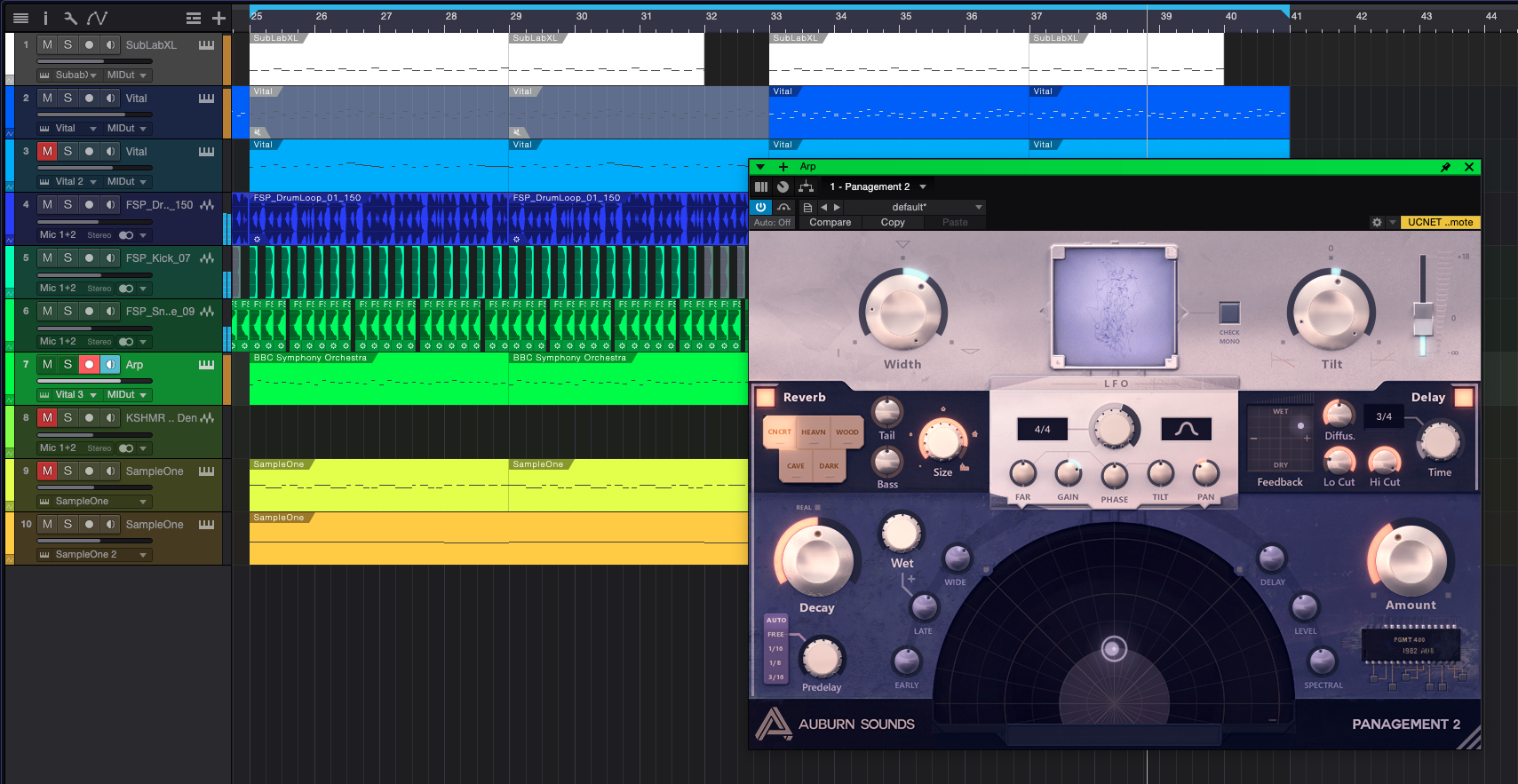1518x784 pixels.
Task: Open the track layout list icon
Action: click(x=193, y=18)
